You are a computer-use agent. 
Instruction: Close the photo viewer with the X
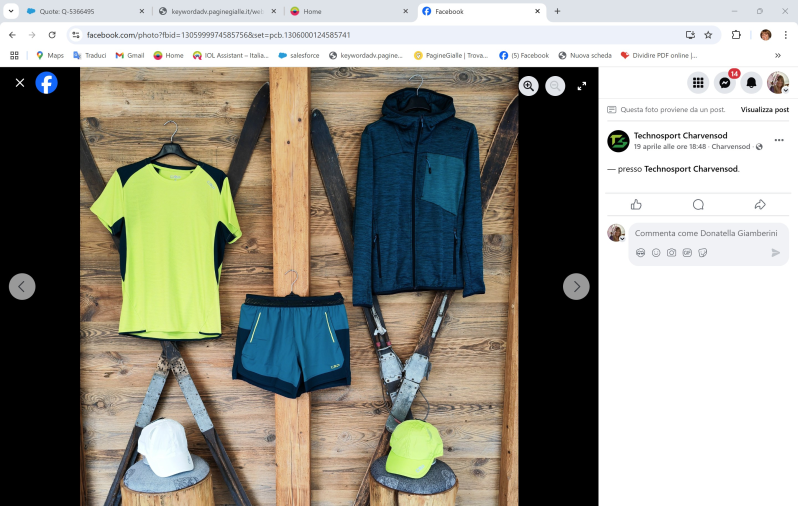pyautogui.click(x=20, y=82)
